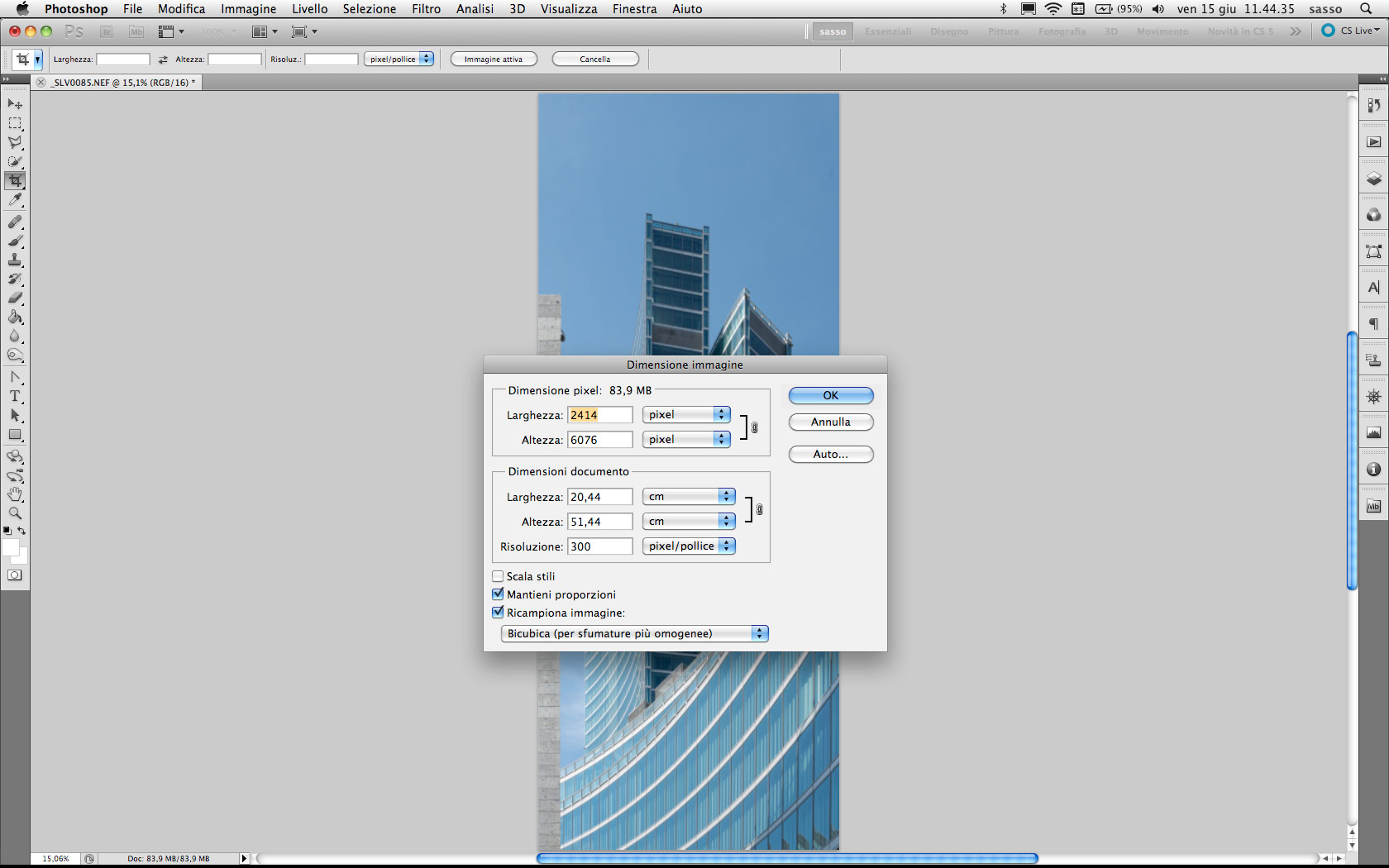
Task: Open the Histogram panel icon
Action: 1373,433
